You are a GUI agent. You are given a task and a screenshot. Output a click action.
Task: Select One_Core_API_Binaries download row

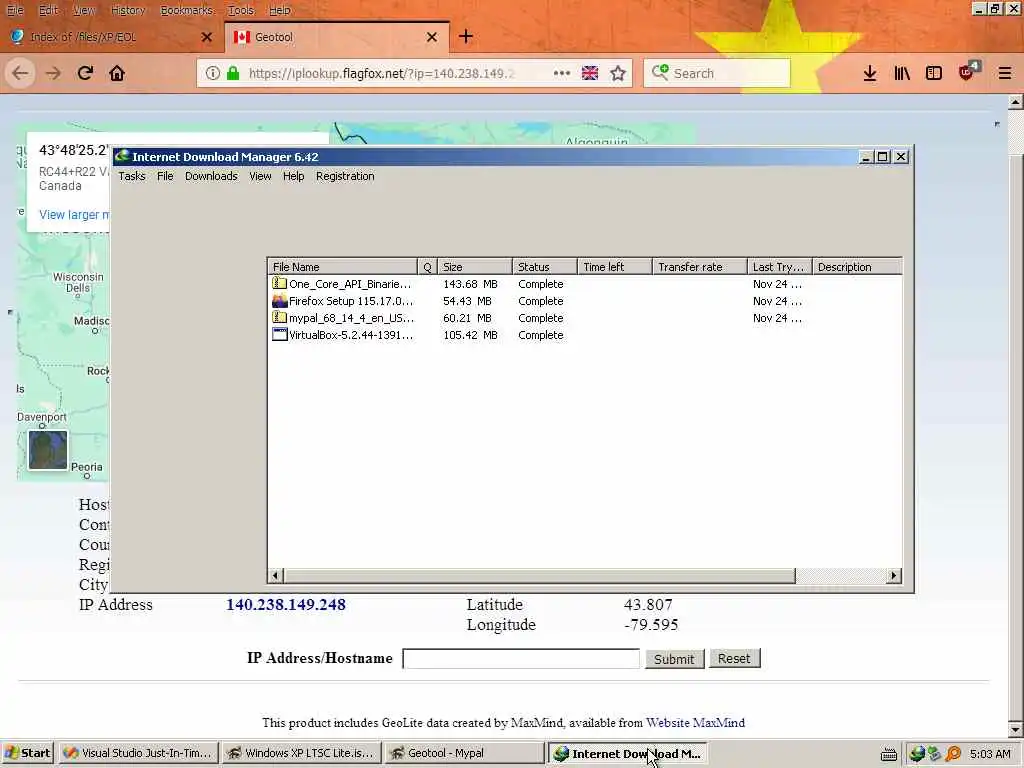[x=584, y=284]
